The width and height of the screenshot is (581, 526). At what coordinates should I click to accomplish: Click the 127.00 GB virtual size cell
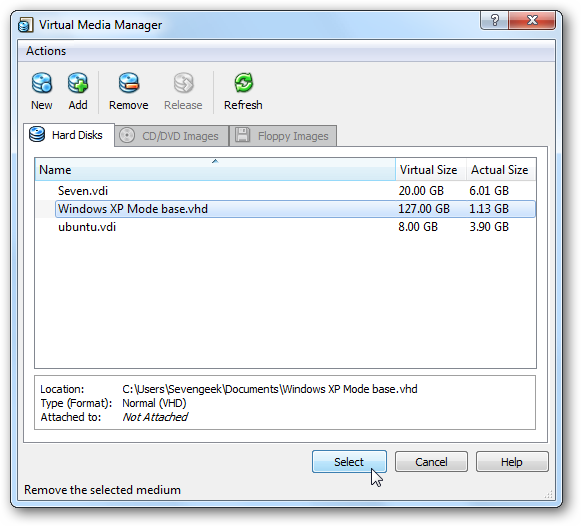point(424,209)
